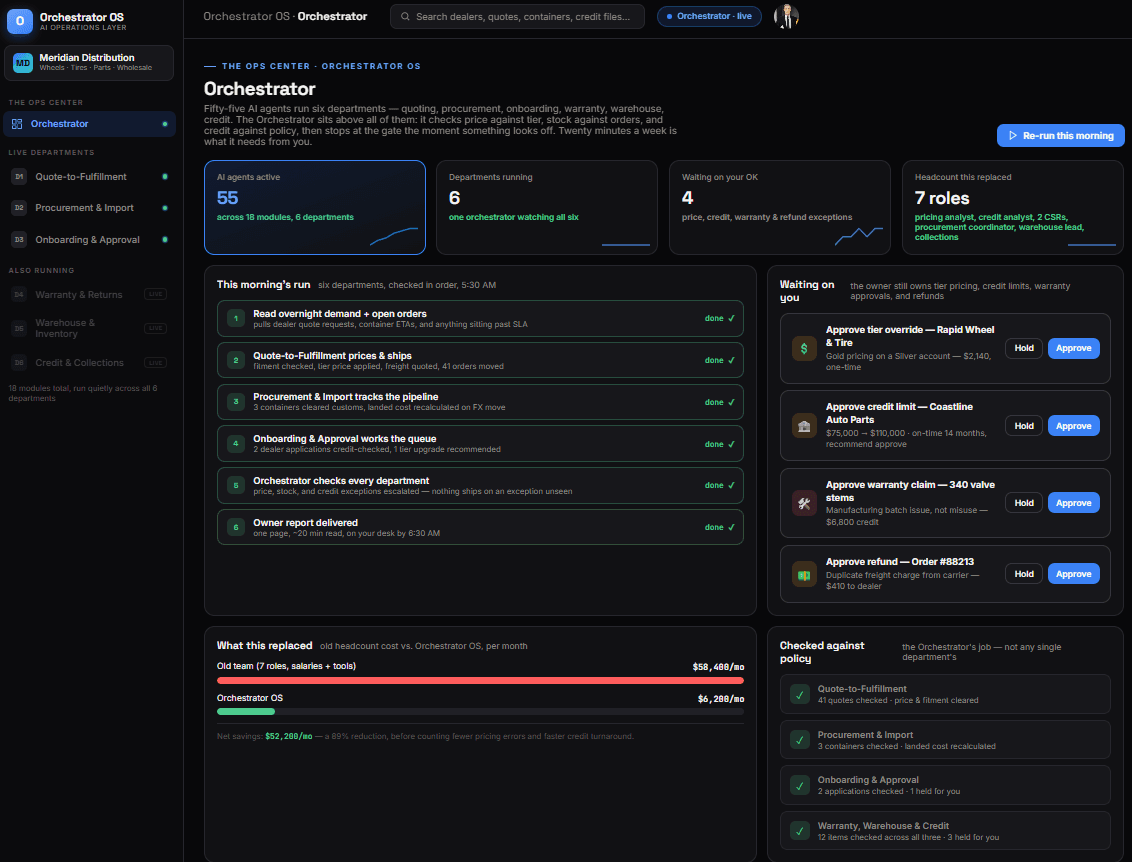Open Procurement & Import department
This screenshot has height=862, width=1132.
point(90,208)
